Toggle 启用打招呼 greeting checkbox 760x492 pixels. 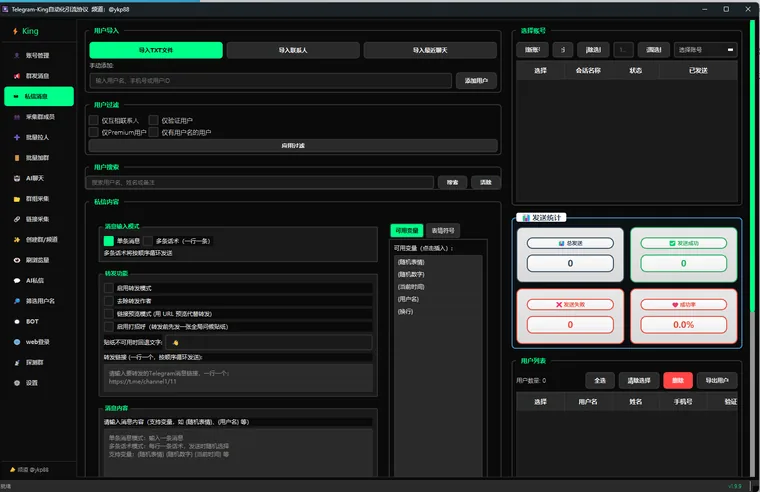(x=109, y=327)
